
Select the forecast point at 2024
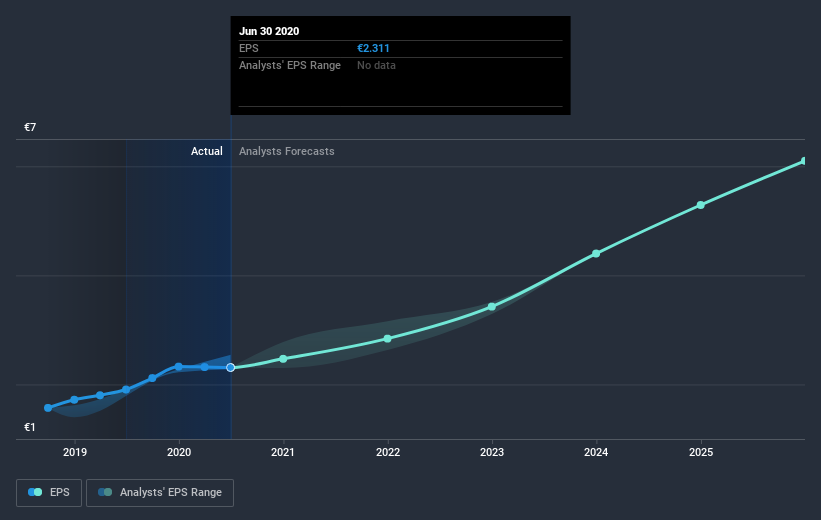(596, 253)
